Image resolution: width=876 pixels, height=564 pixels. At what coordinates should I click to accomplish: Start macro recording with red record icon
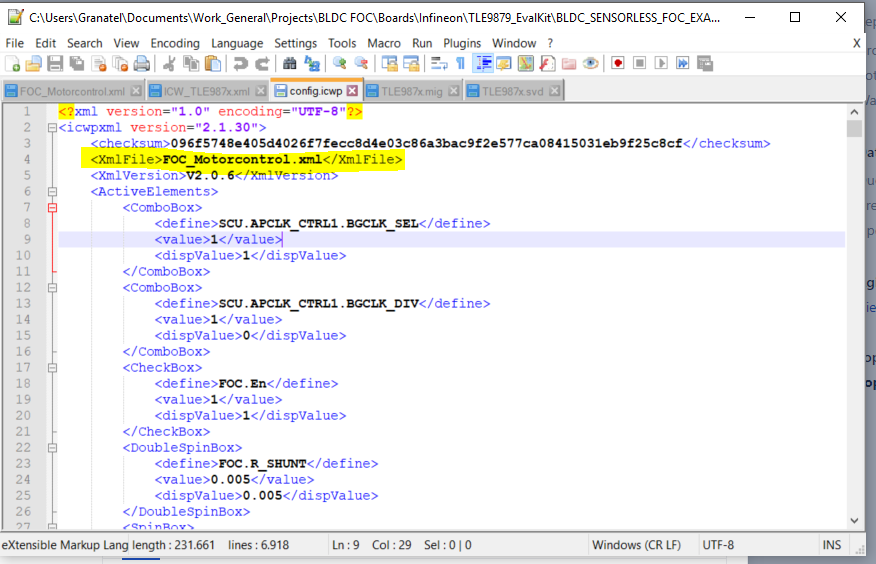click(x=617, y=63)
